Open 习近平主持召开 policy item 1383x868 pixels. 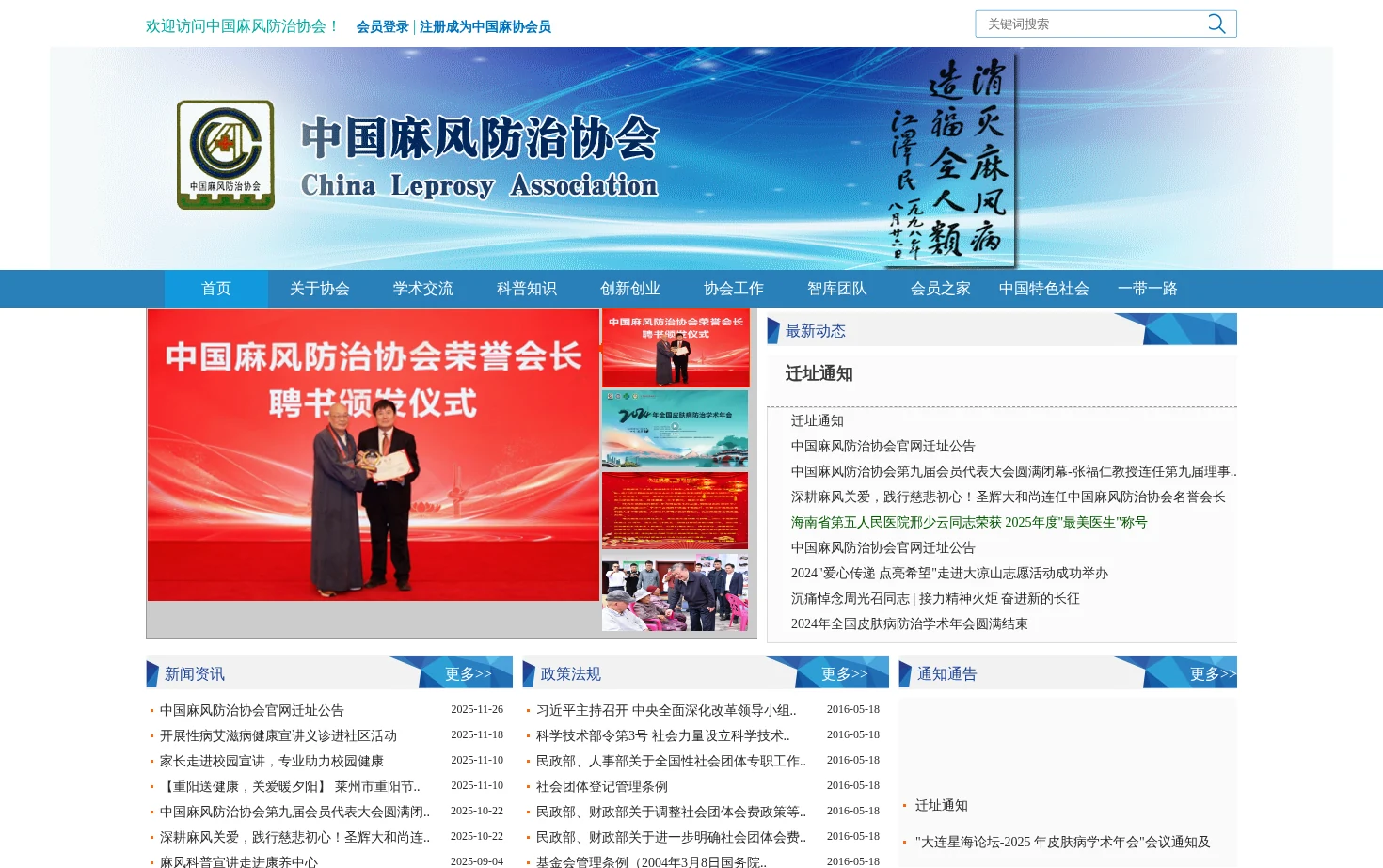[x=666, y=710]
